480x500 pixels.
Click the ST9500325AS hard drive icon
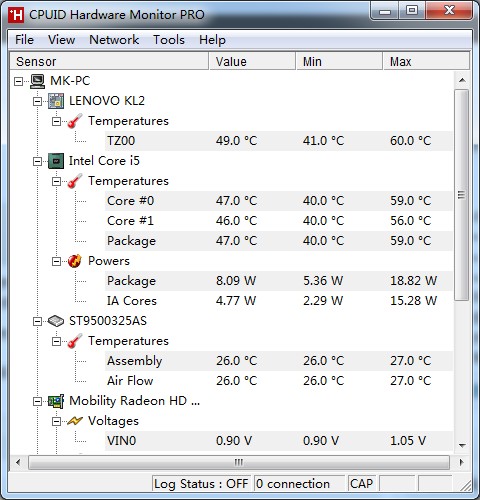(56, 321)
